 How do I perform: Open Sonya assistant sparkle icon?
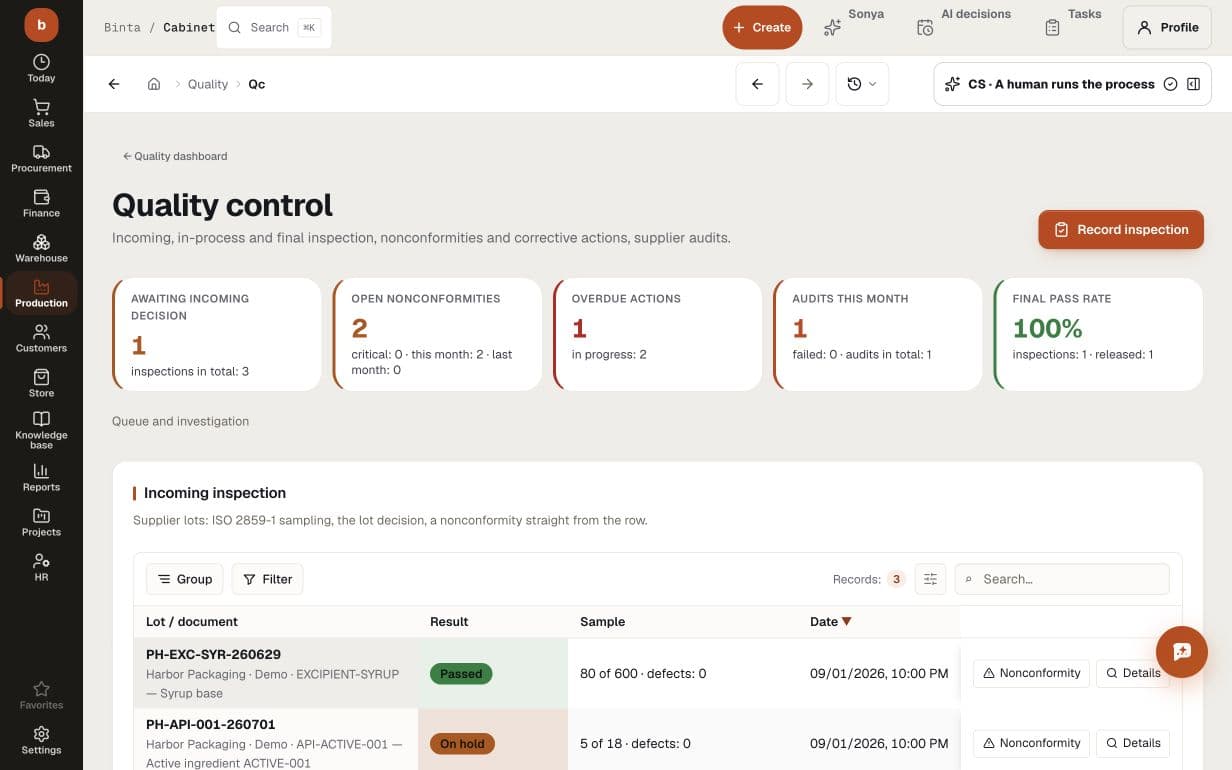(x=832, y=28)
